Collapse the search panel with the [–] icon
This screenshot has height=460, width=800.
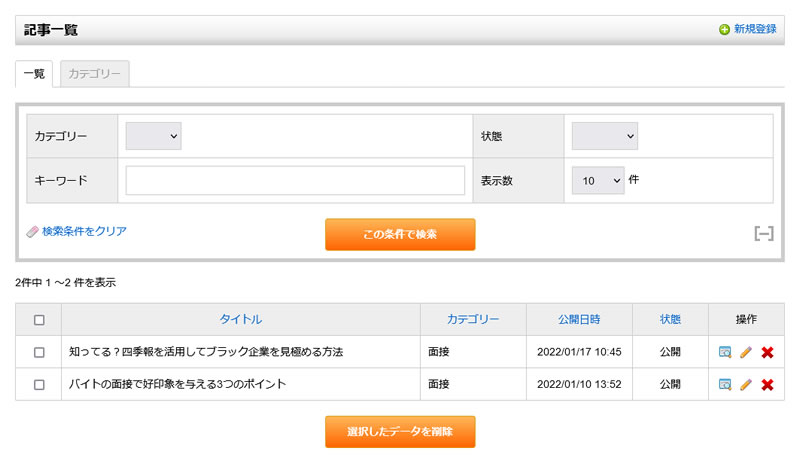click(763, 233)
